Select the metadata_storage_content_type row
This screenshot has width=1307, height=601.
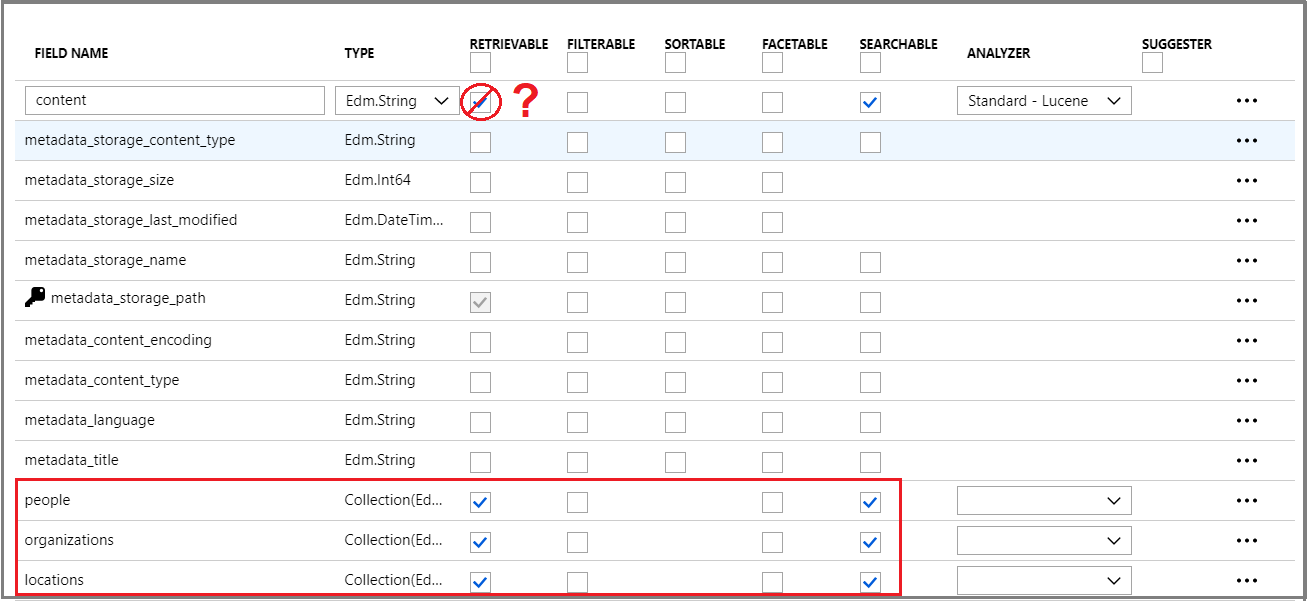click(654, 141)
